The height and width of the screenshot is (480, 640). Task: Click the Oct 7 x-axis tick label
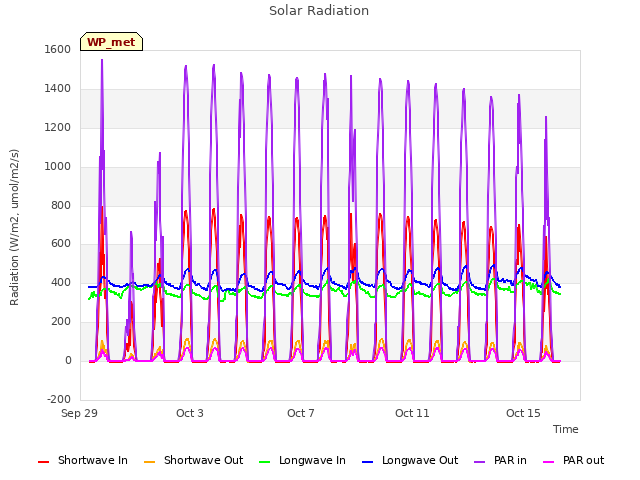301,413
